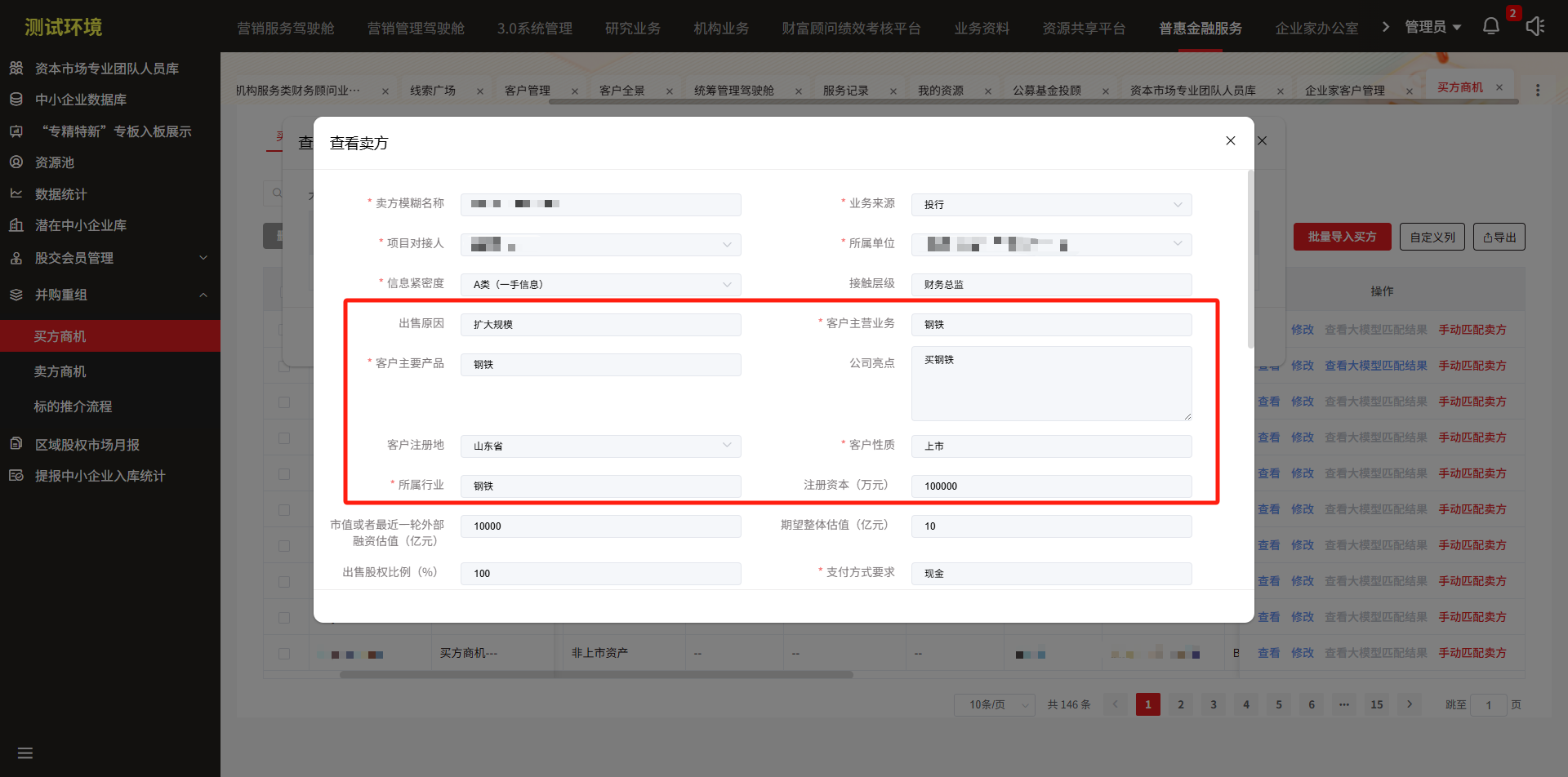Click next page arrow in pagination
The width and height of the screenshot is (1568, 777).
[1410, 704]
